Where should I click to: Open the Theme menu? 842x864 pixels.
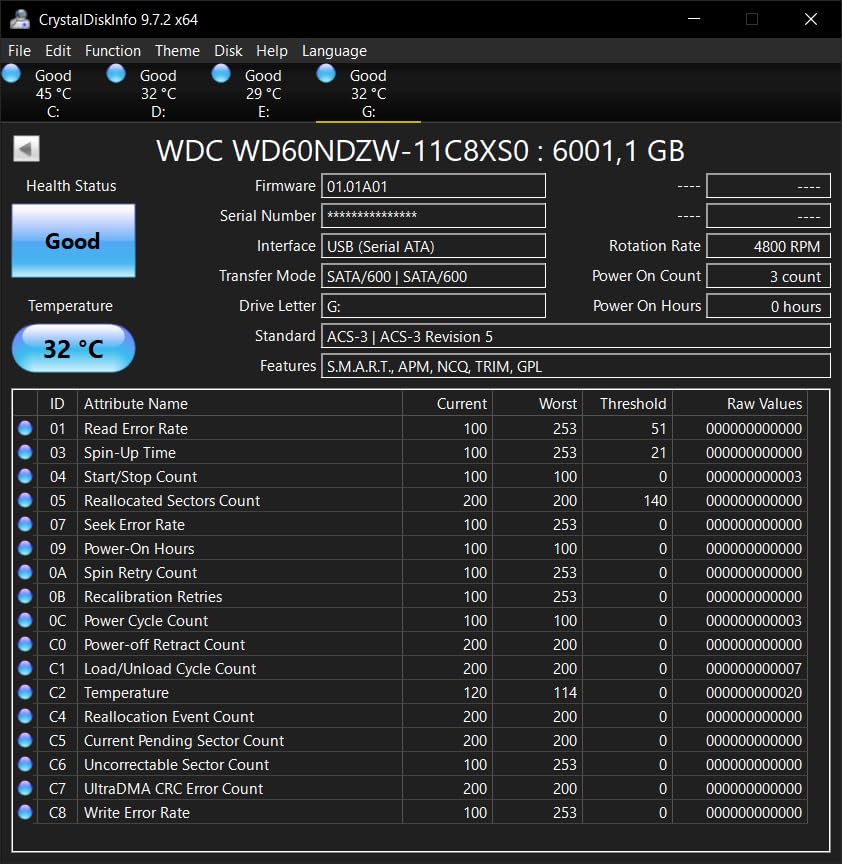tap(177, 51)
